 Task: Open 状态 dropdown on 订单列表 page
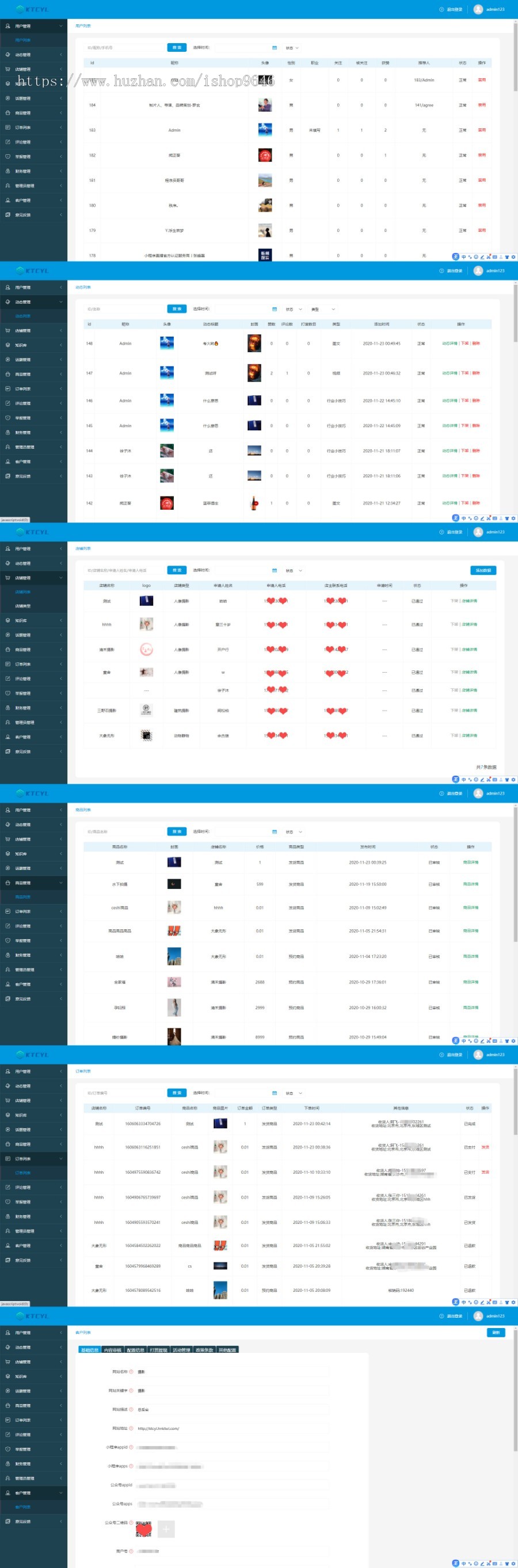294,1093
